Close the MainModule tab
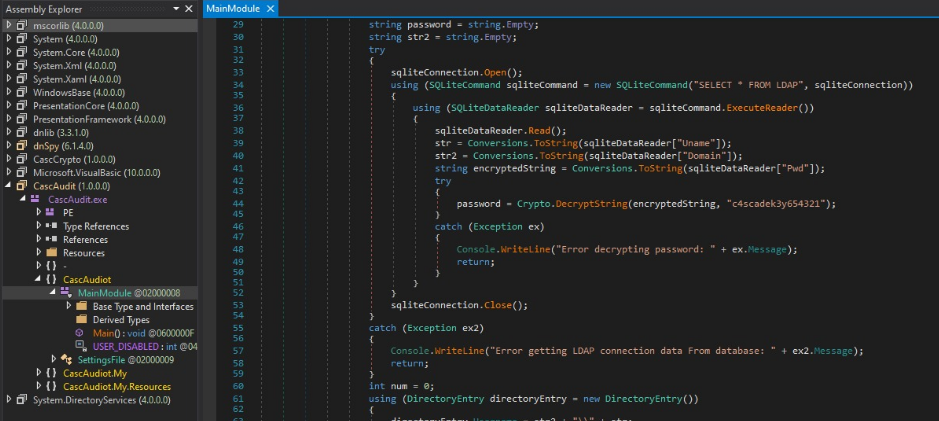Image resolution: width=939 pixels, height=421 pixels. pyautogui.click(x=271, y=8)
